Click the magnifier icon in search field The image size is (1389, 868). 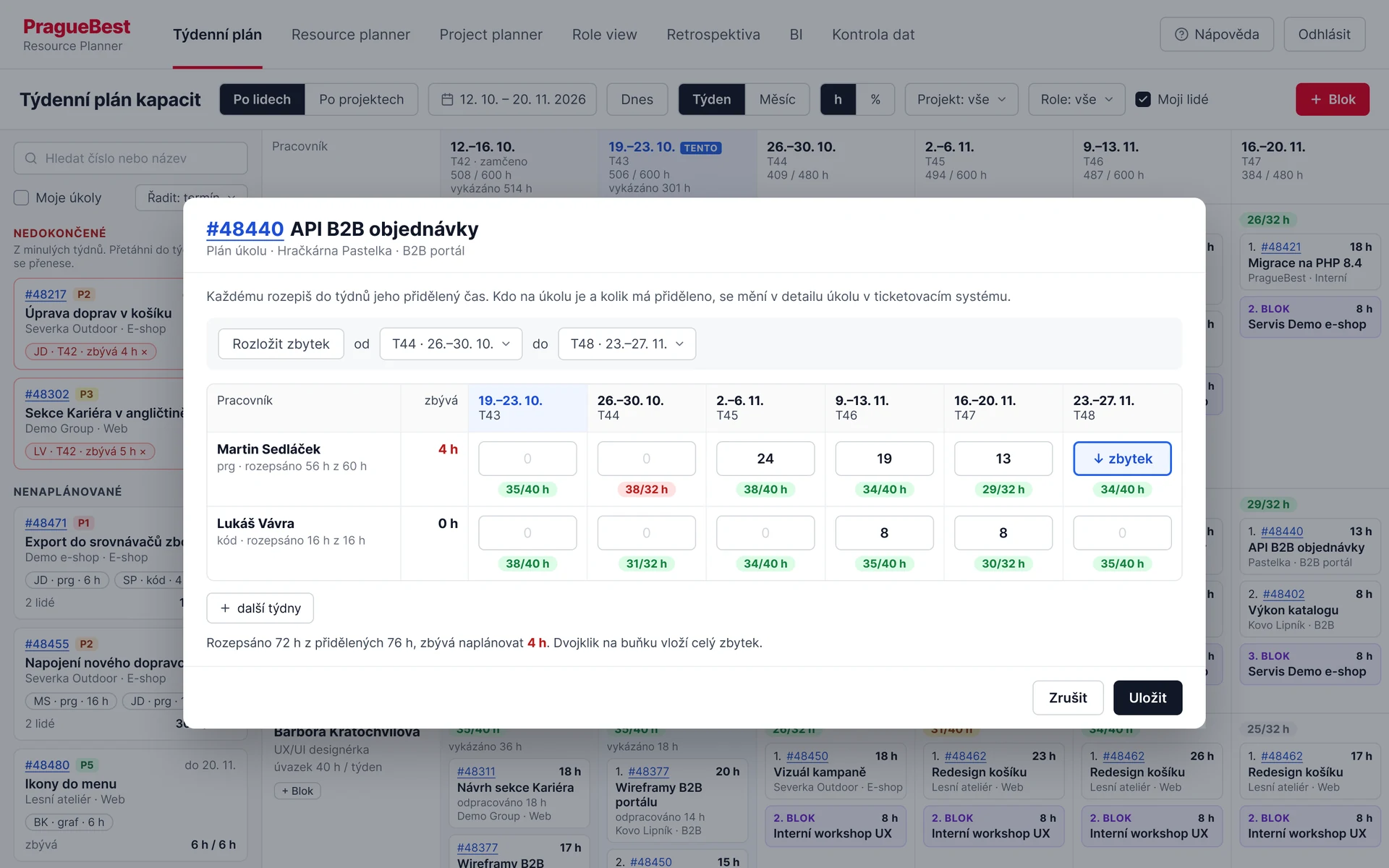[31, 158]
